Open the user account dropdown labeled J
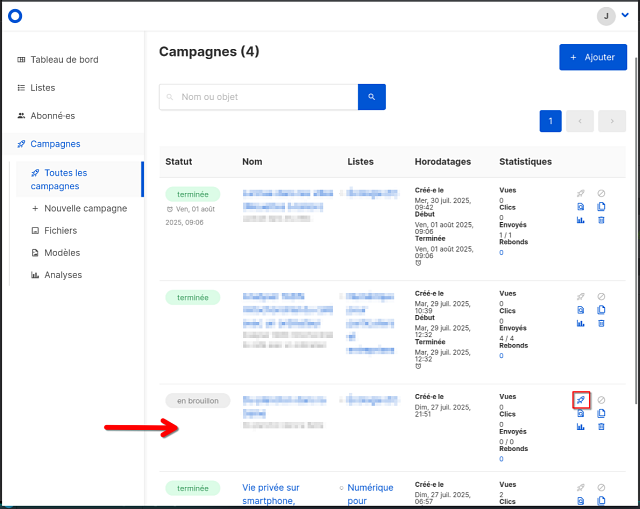The height and width of the screenshot is (509, 640). pos(613,15)
